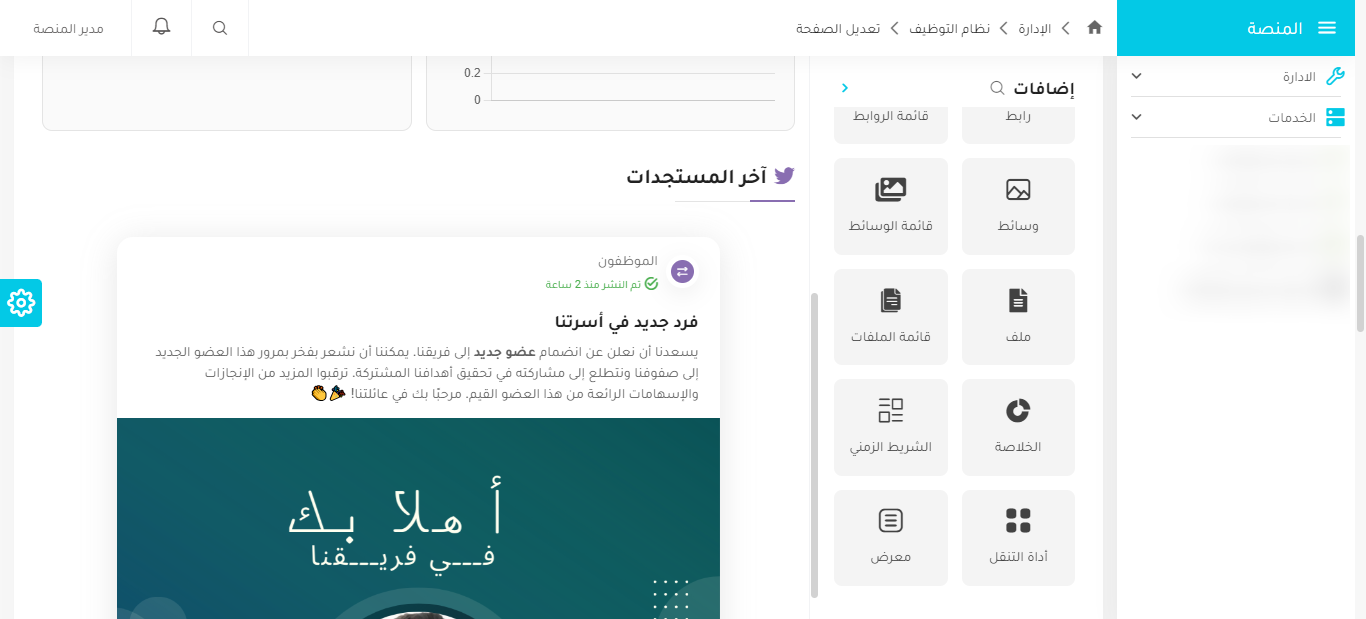Choose the ملف (file) widget

(1018, 317)
